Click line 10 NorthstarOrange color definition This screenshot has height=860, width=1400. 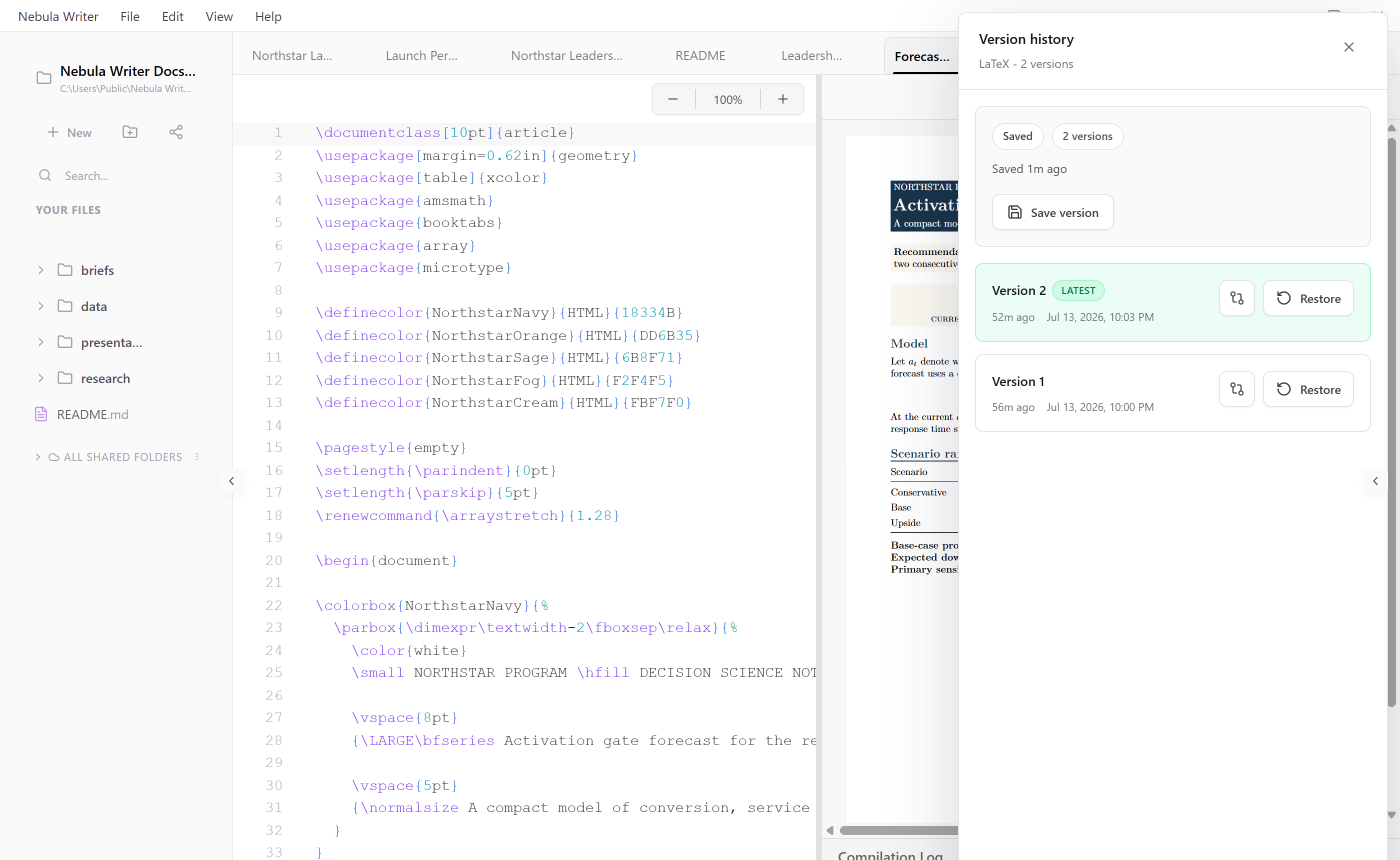coord(508,335)
